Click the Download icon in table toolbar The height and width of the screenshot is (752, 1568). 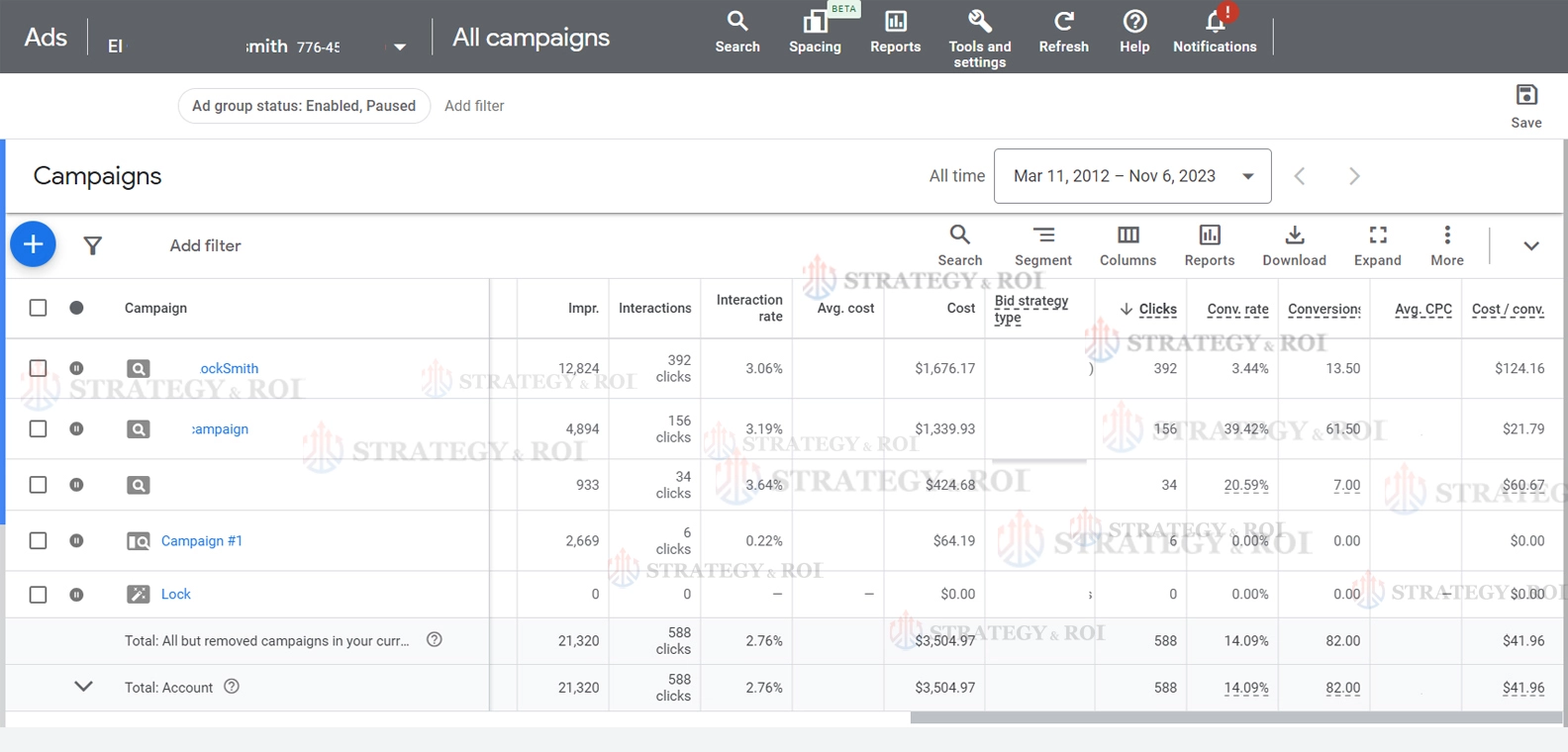click(x=1294, y=235)
